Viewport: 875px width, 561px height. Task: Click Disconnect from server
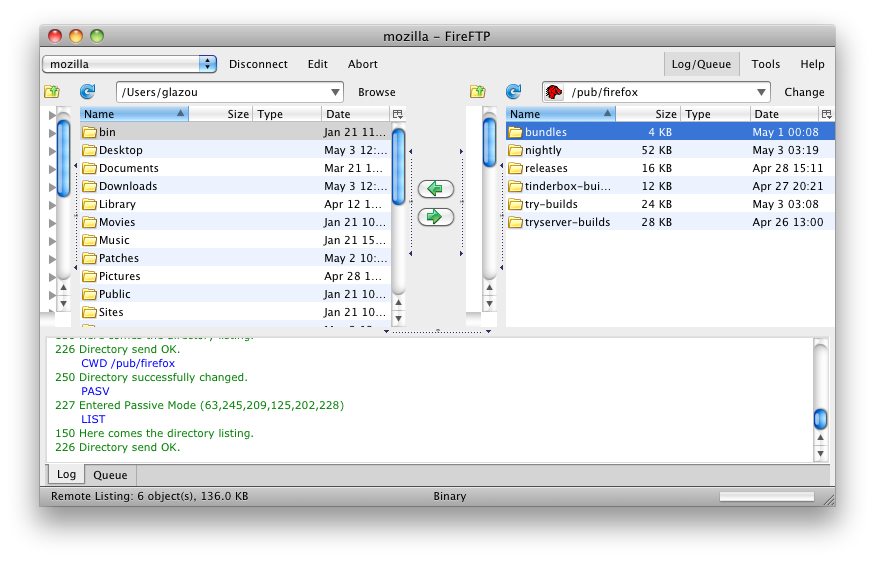coord(258,64)
